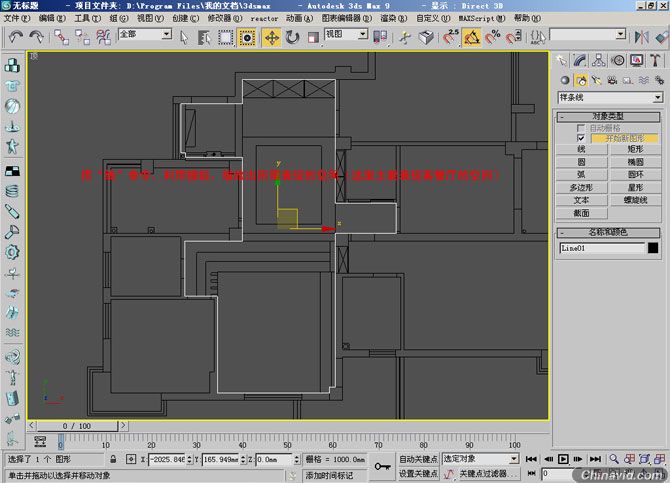Image resolution: width=670 pixels, height=483 pixels.
Task: Collapse the 对象类型 rollout
Action: (x=608, y=116)
